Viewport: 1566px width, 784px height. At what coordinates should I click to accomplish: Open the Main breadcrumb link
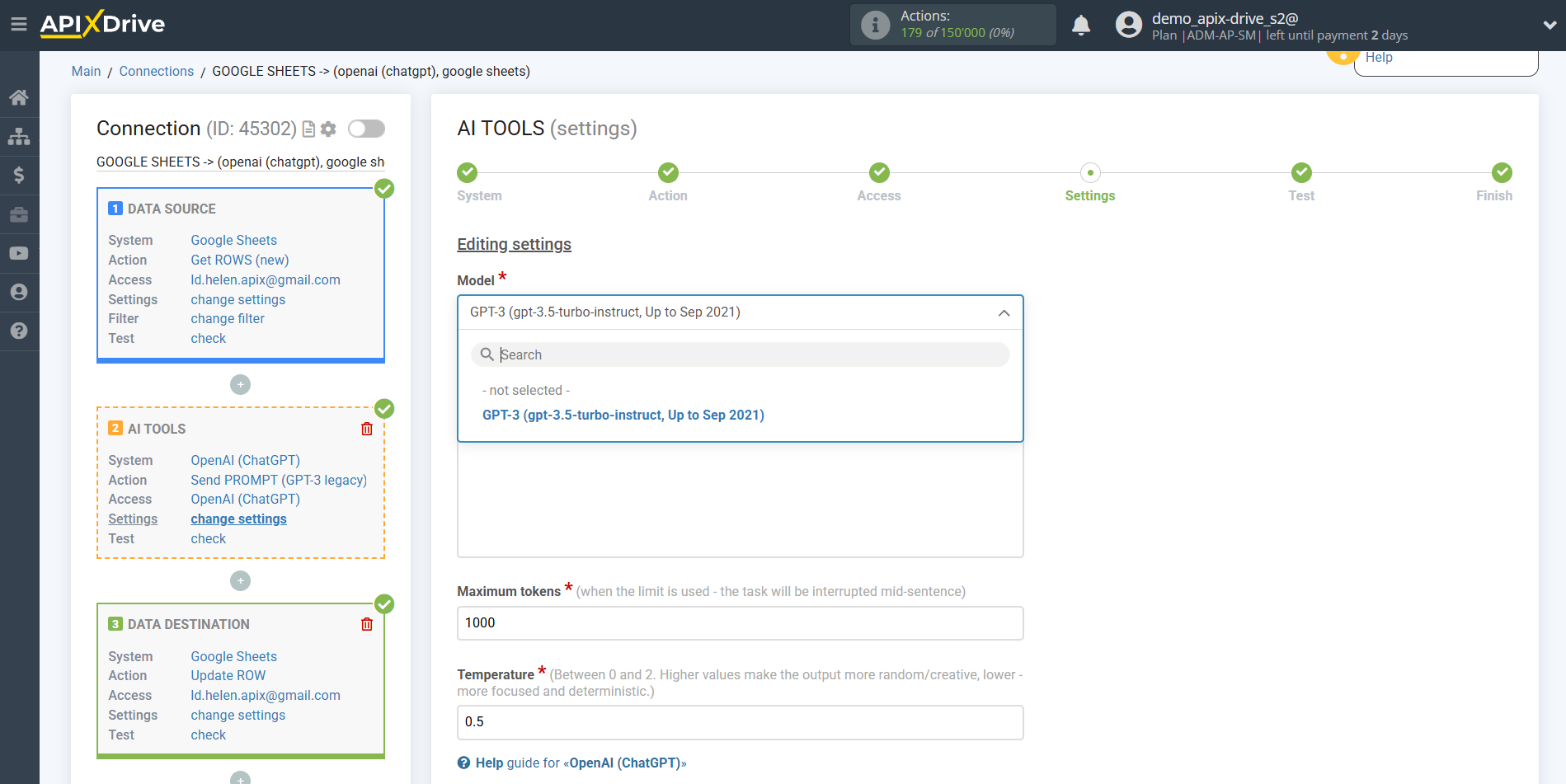86,71
